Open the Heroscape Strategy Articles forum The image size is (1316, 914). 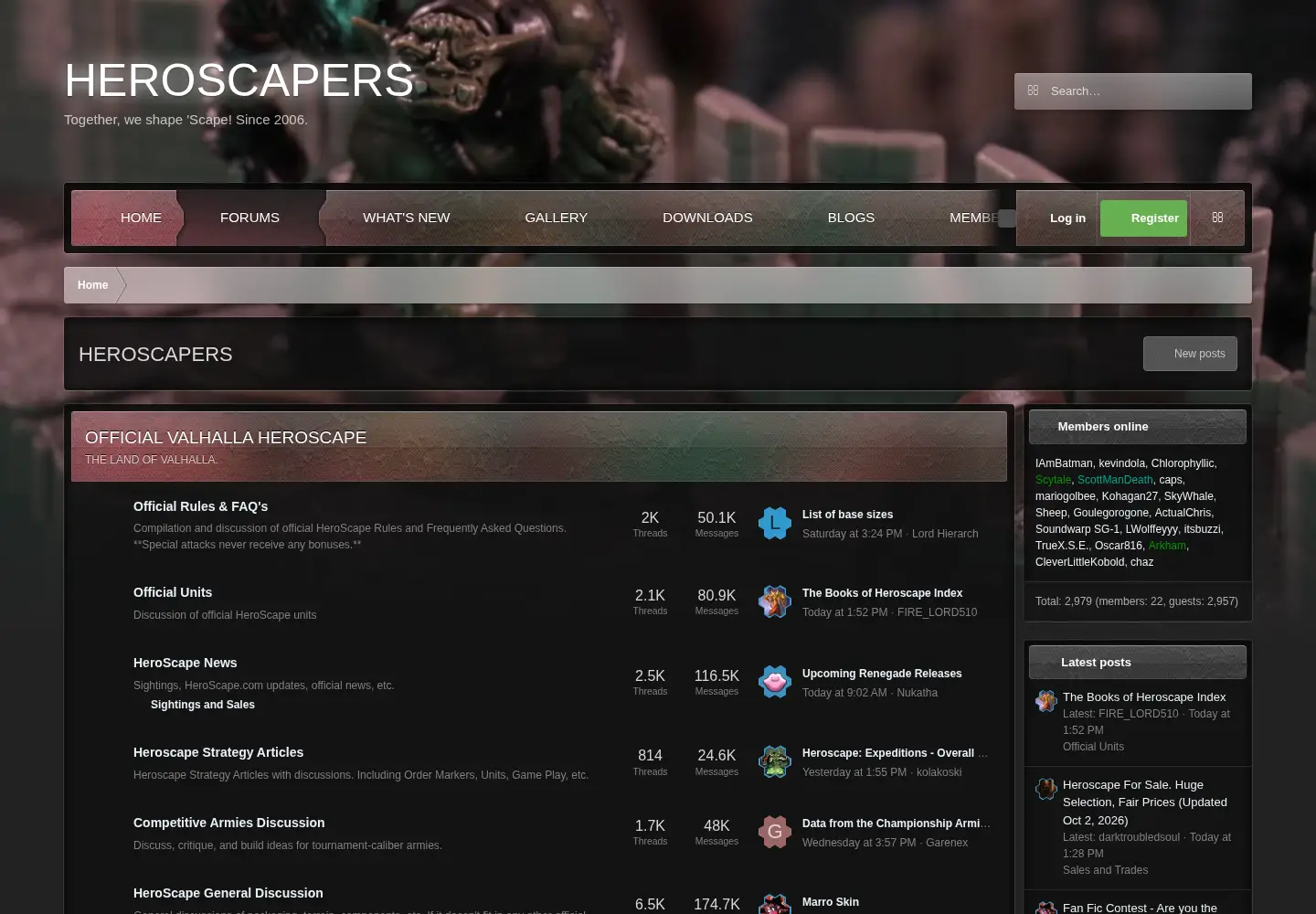(218, 752)
